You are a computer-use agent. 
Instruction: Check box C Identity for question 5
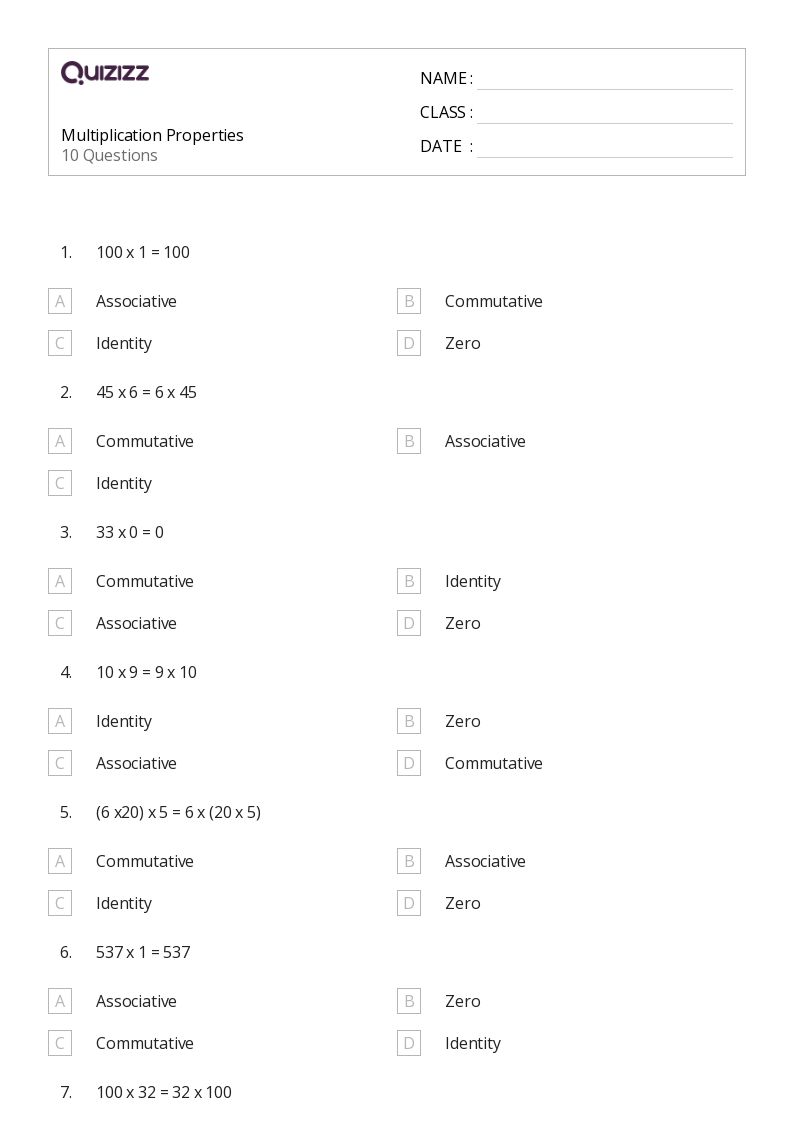[x=60, y=903]
